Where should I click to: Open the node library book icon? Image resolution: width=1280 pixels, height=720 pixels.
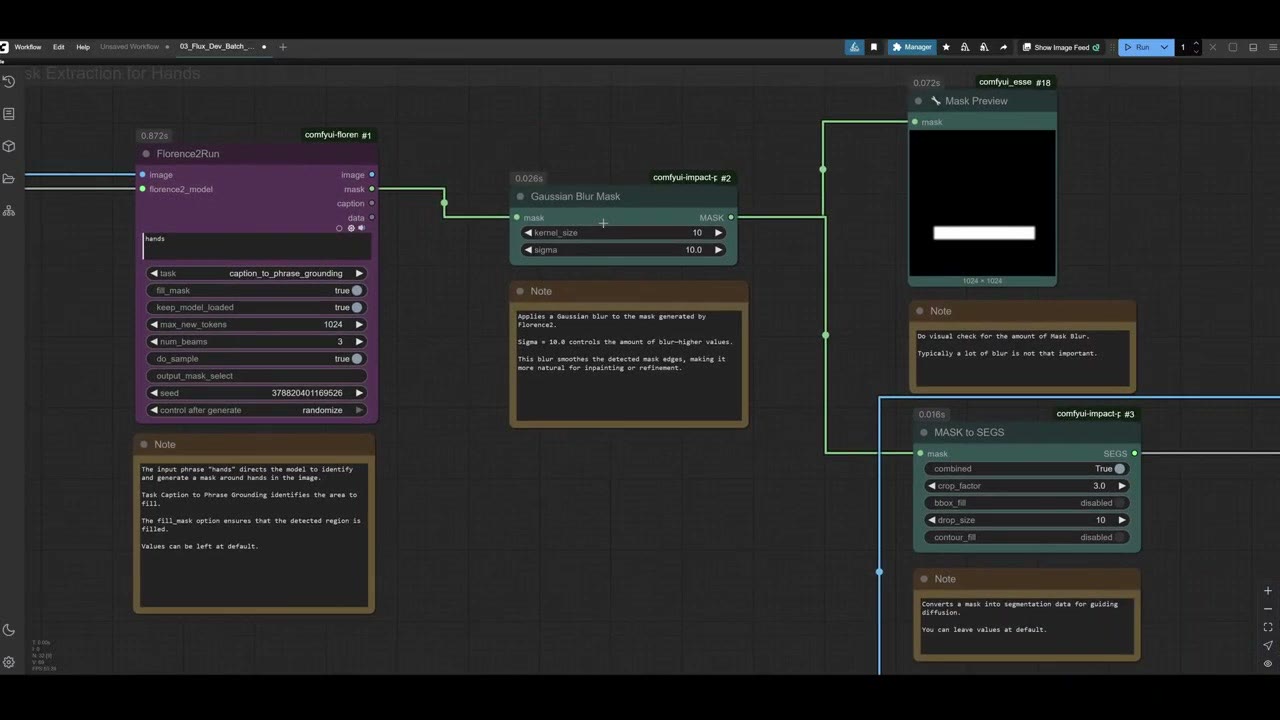click(8, 114)
